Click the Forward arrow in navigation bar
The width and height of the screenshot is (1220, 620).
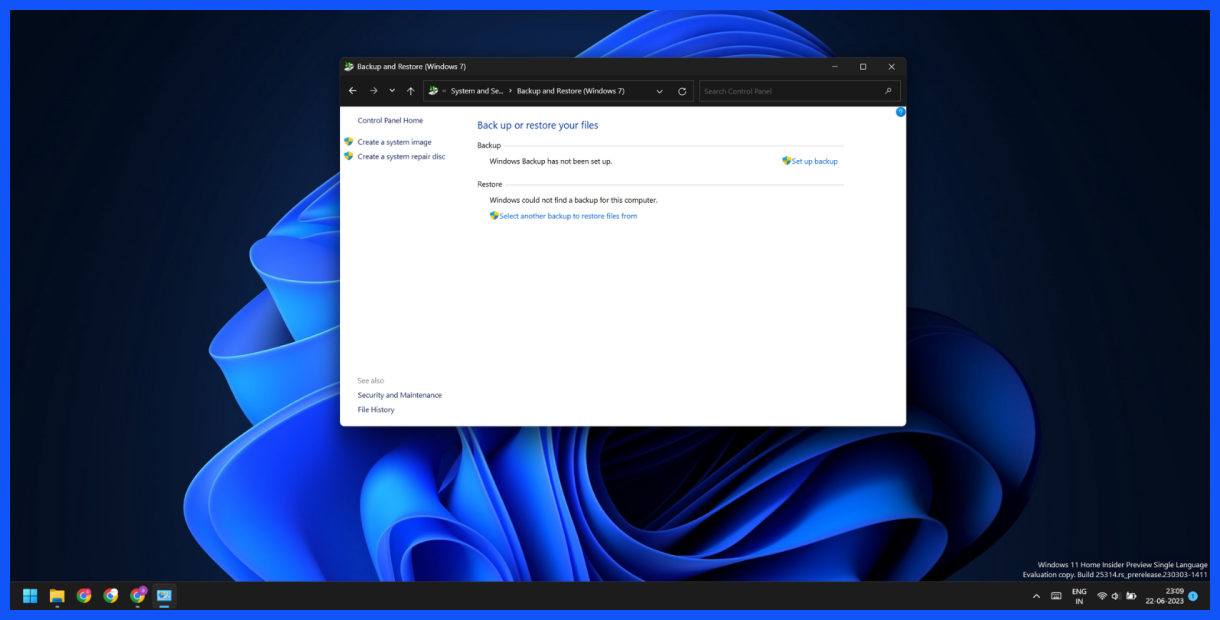click(x=373, y=91)
